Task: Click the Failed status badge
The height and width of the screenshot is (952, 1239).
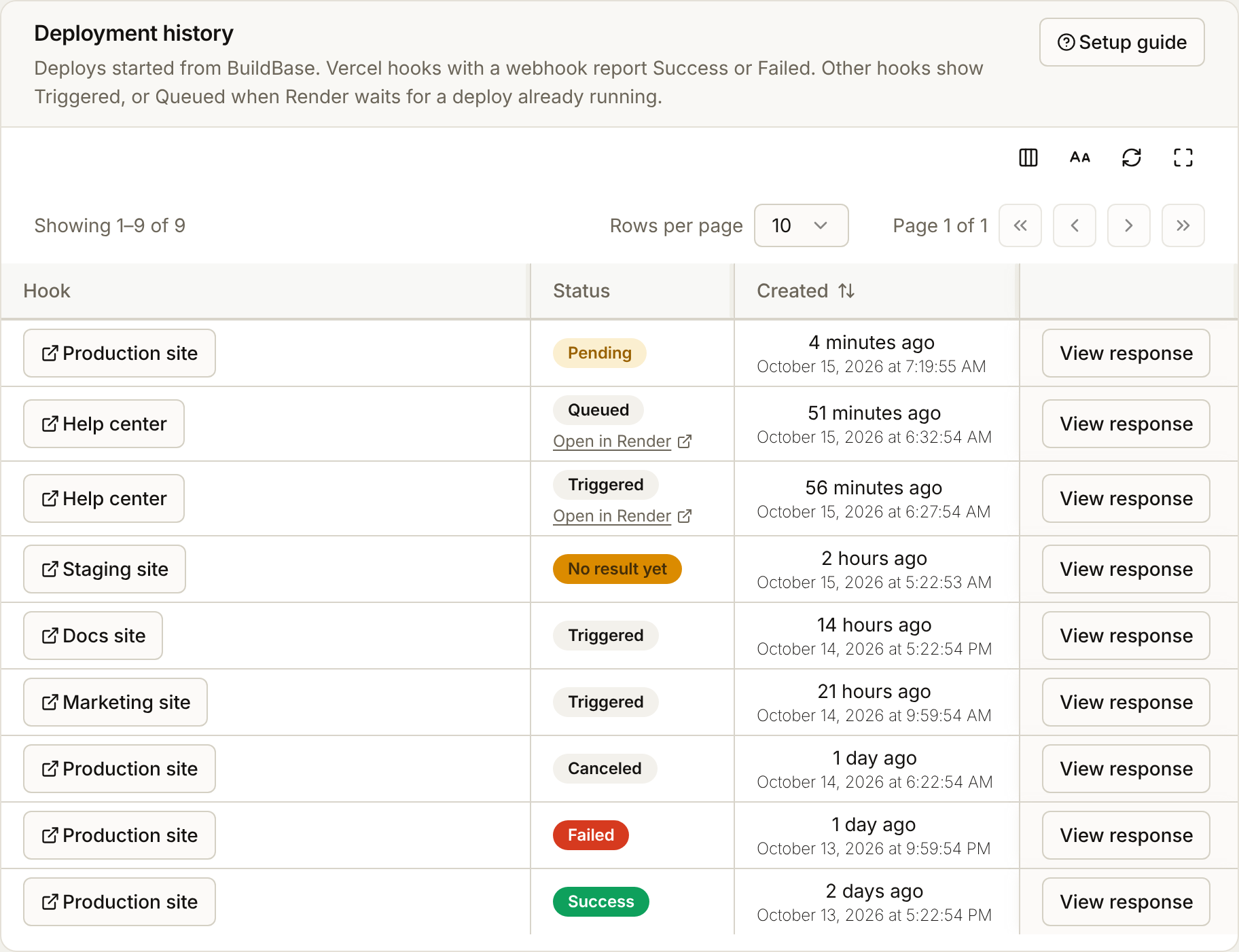Action: (591, 835)
